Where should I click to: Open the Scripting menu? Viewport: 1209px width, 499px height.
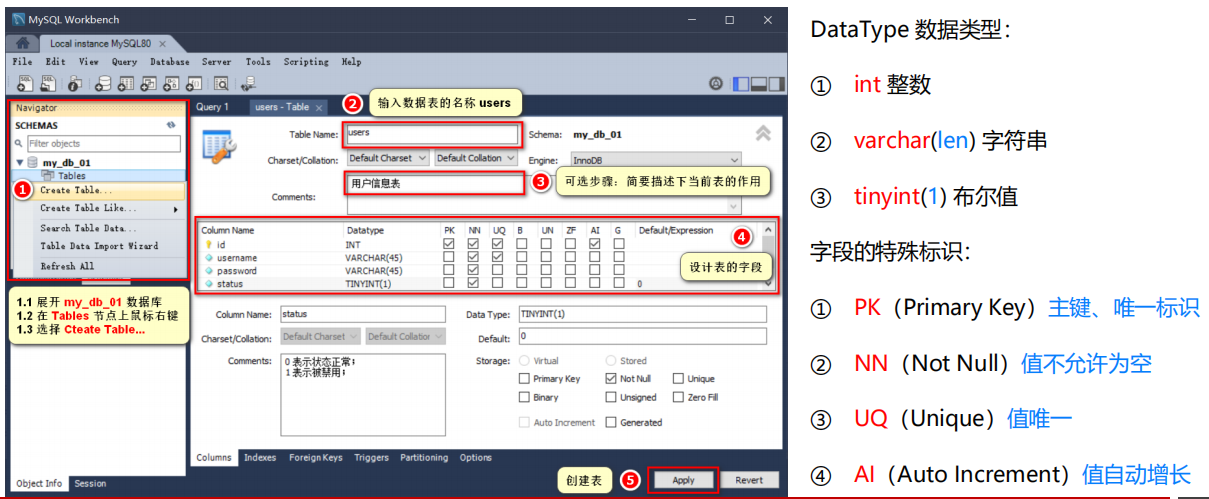(x=306, y=62)
